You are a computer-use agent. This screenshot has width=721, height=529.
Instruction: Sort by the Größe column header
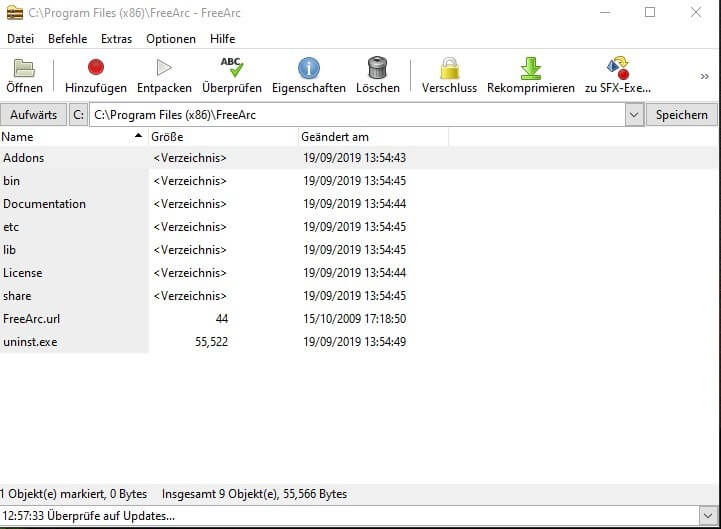(223, 137)
